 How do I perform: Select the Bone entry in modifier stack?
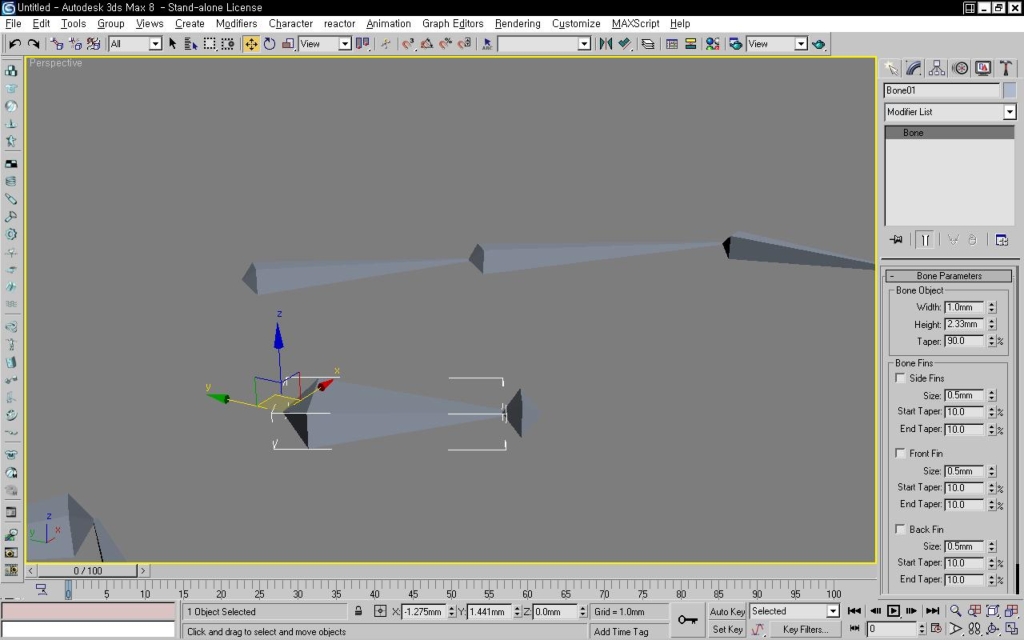pyautogui.click(x=949, y=133)
